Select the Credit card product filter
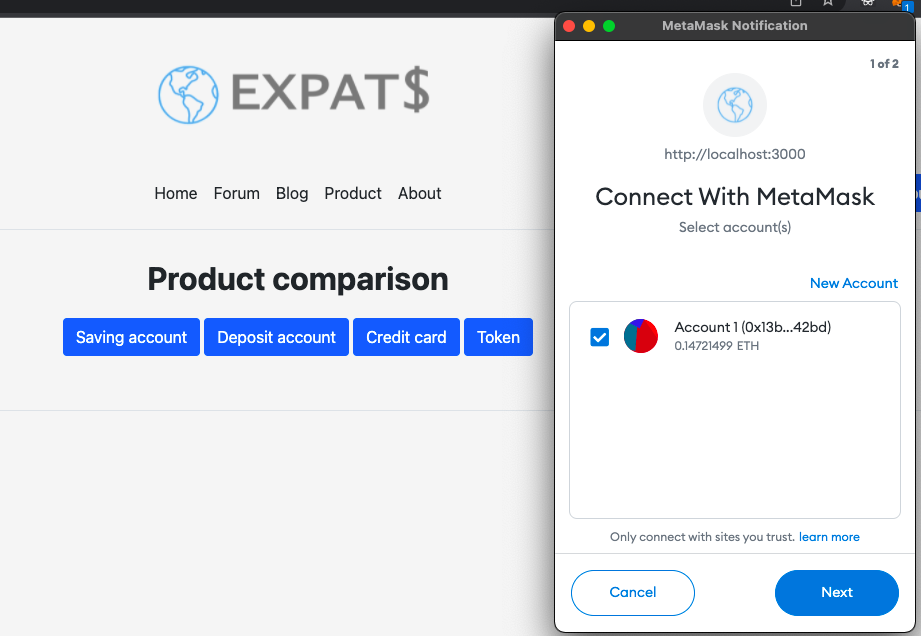The height and width of the screenshot is (636, 921). pyautogui.click(x=406, y=337)
